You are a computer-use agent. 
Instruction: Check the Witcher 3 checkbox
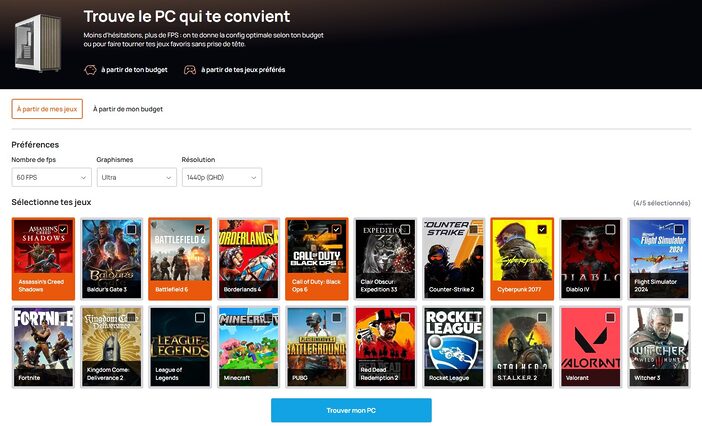tap(679, 318)
